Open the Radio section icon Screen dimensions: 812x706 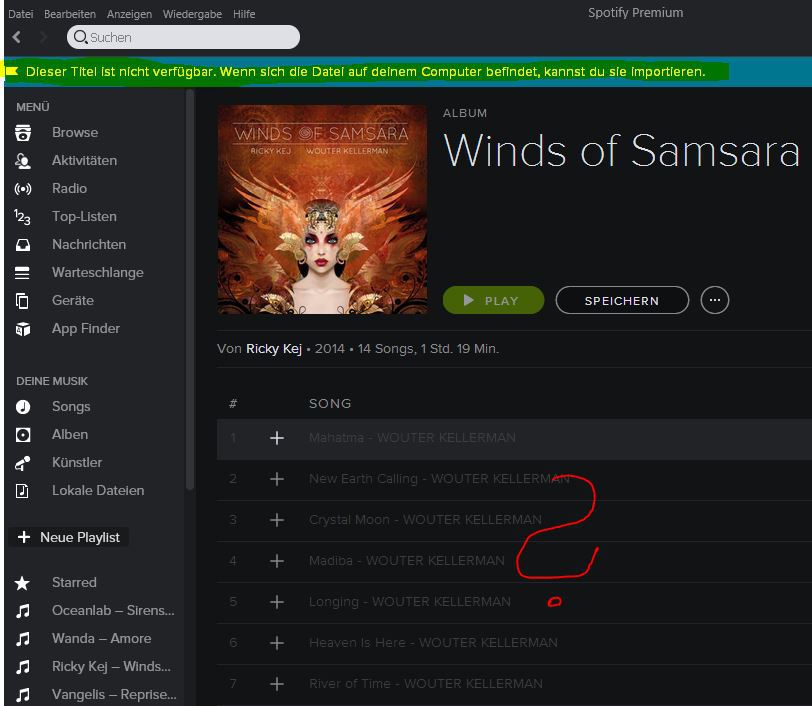[22, 188]
